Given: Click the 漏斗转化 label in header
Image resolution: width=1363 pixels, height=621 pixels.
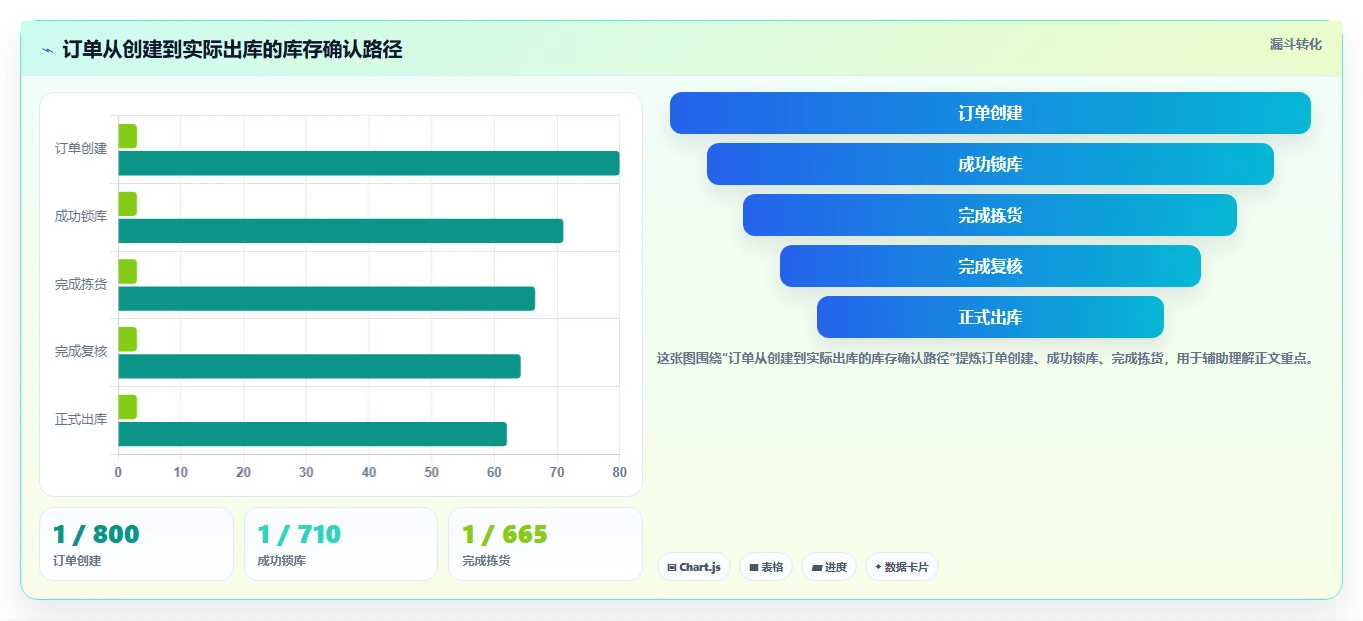Looking at the screenshot, I should pyautogui.click(x=1296, y=45).
